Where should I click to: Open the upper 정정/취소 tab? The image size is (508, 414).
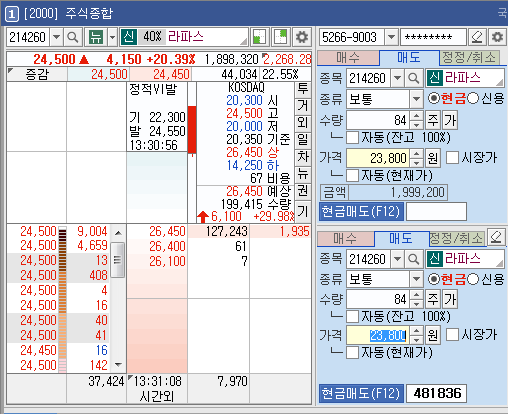click(x=469, y=58)
